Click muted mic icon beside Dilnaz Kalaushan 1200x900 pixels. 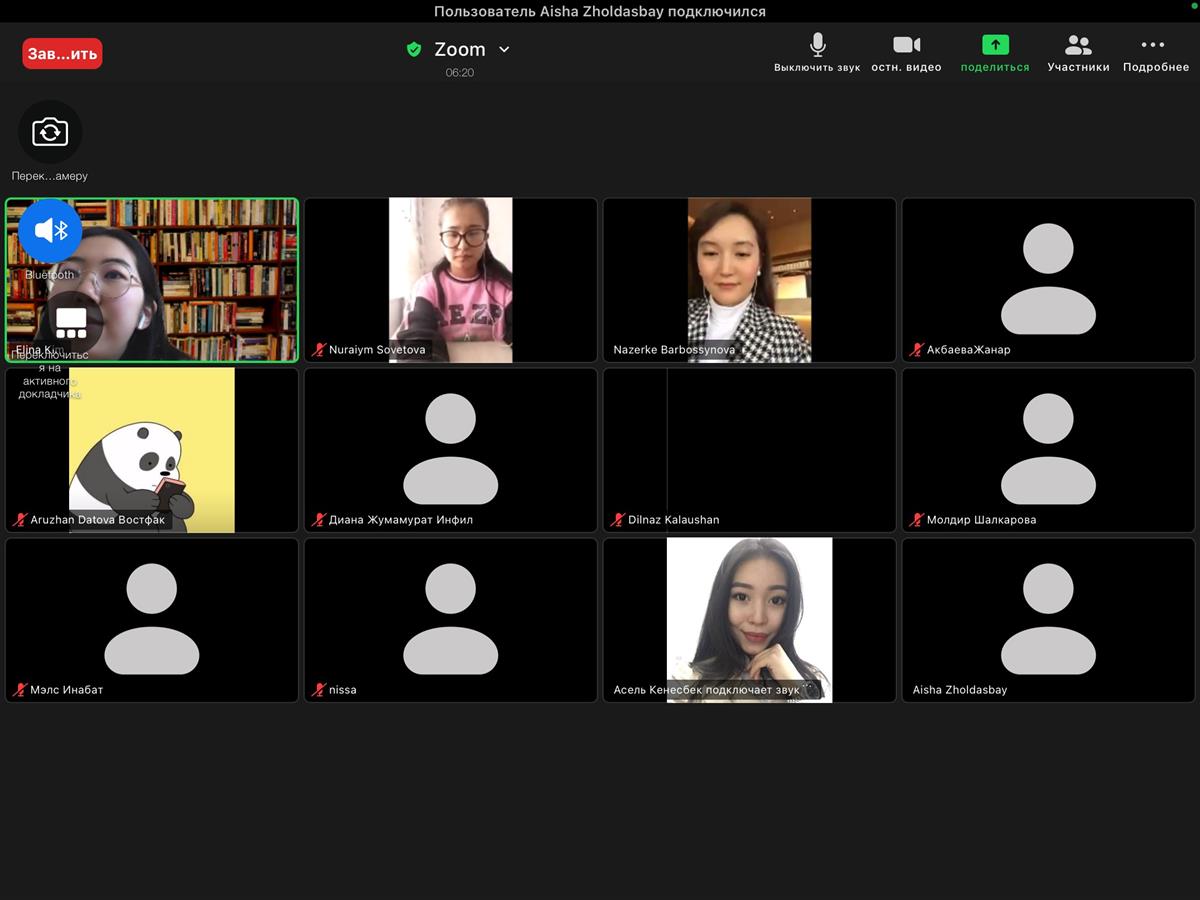(x=618, y=520)
